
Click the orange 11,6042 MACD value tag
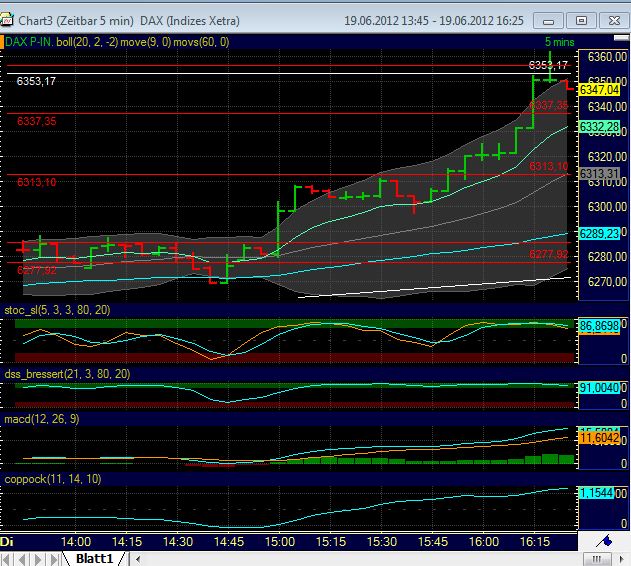(599, 438)
